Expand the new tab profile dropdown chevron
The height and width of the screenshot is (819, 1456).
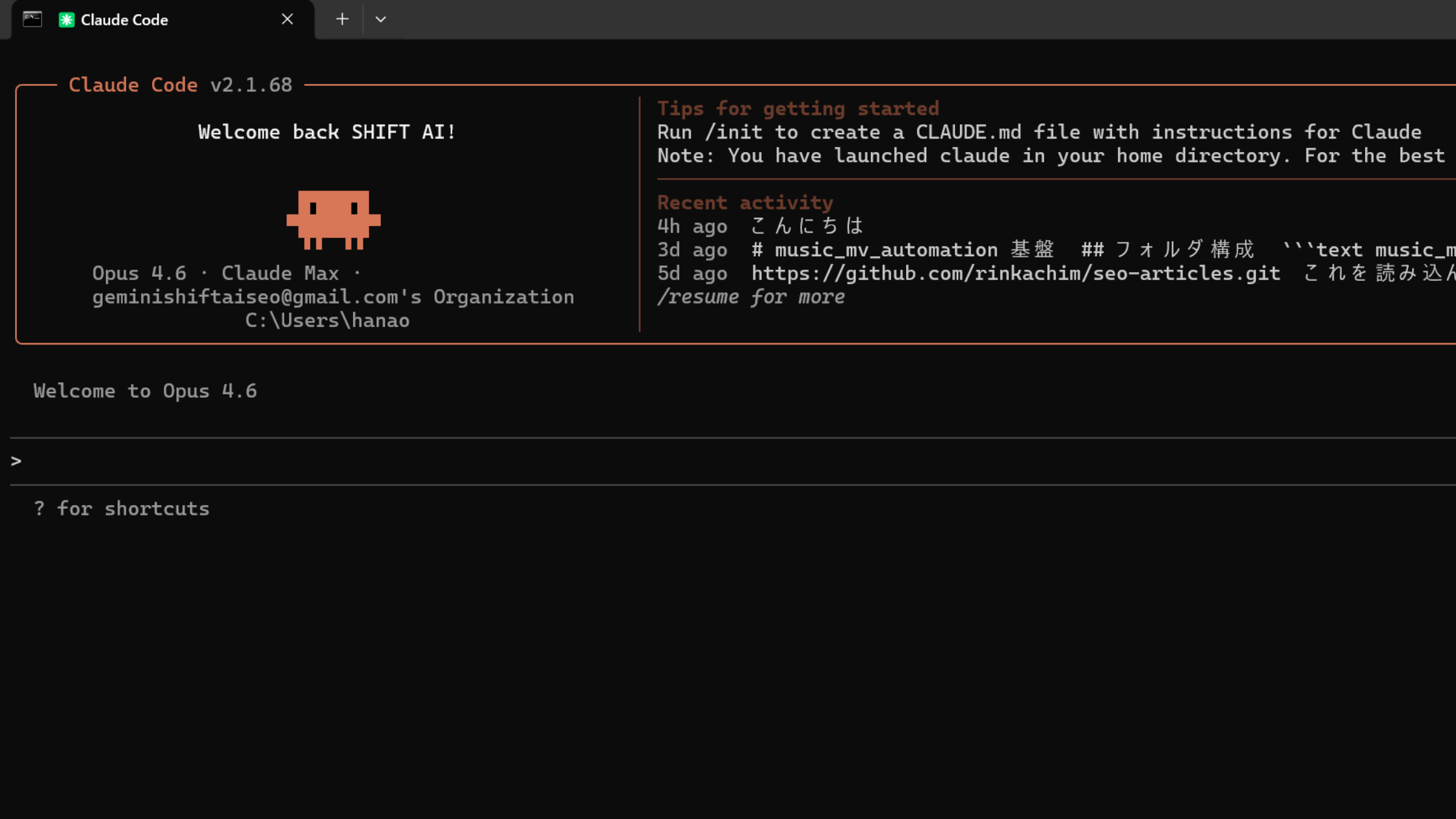381,19
